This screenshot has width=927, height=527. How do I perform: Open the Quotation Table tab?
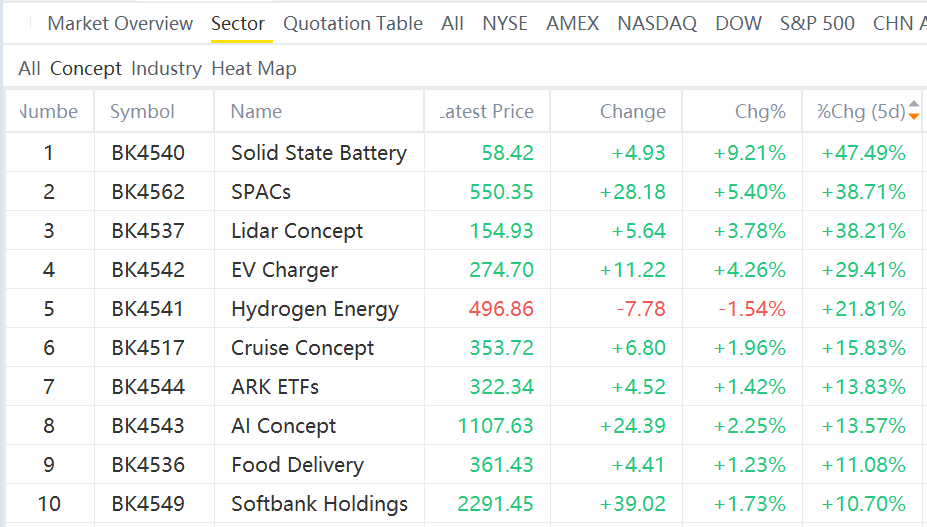coord(353,23)
